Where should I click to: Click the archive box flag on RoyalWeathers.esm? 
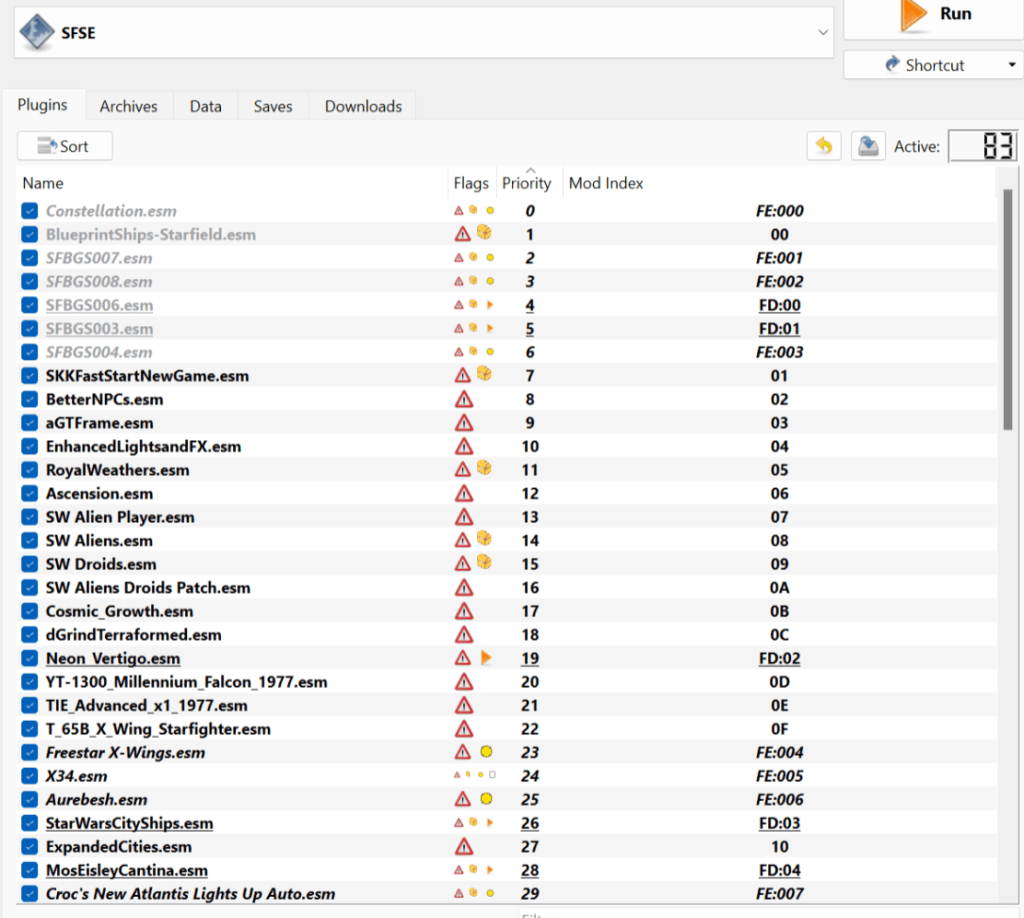(x=485, y=469)
